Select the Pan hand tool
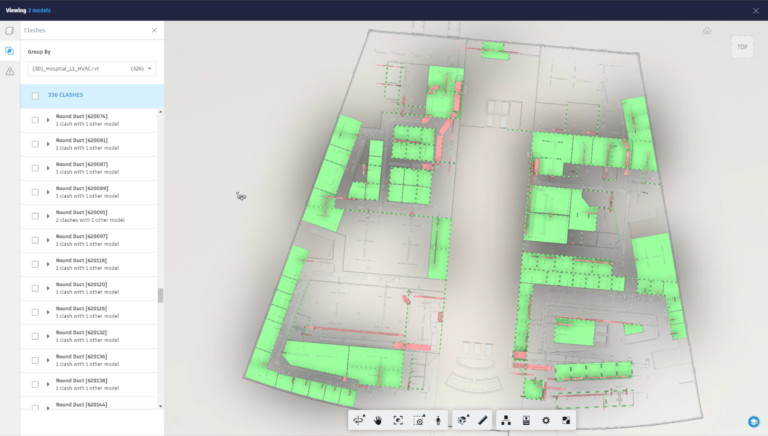This screenshot has width=768, height=436. 378,420
